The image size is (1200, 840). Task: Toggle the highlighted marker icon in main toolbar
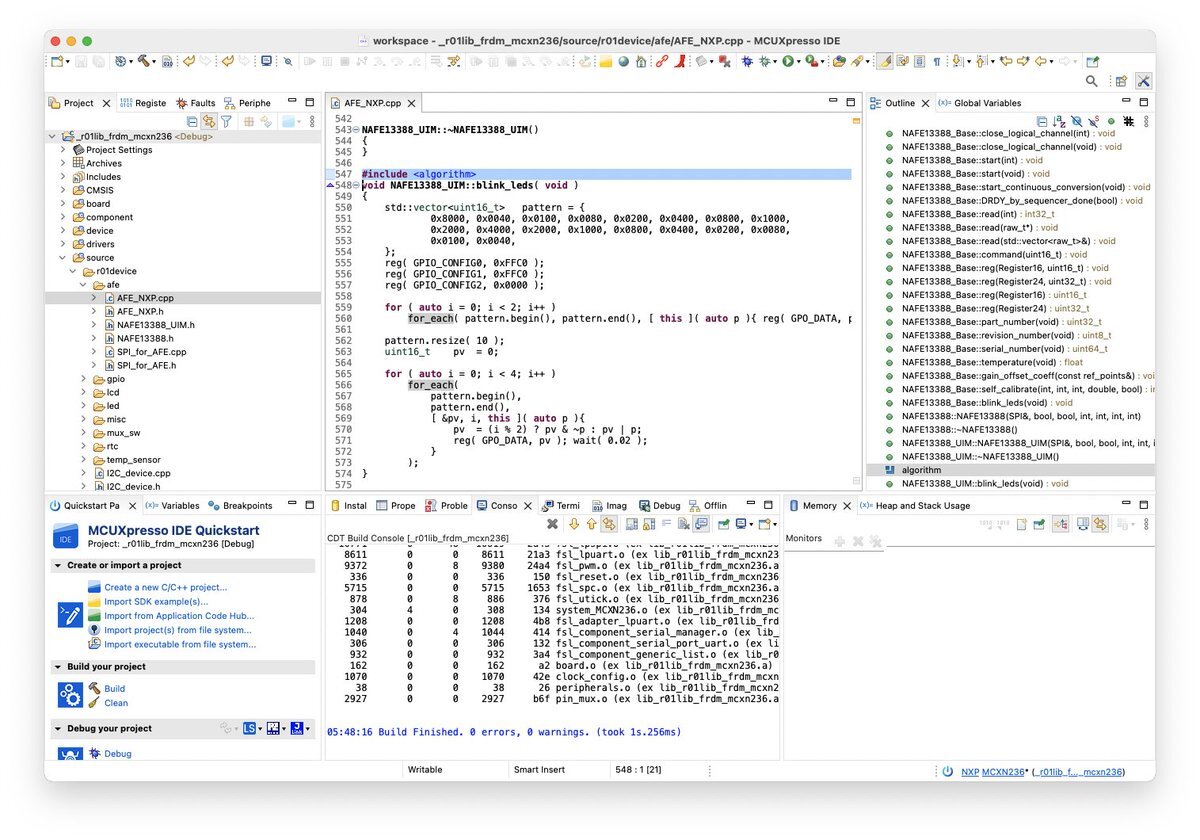click(x=884, y=61)
